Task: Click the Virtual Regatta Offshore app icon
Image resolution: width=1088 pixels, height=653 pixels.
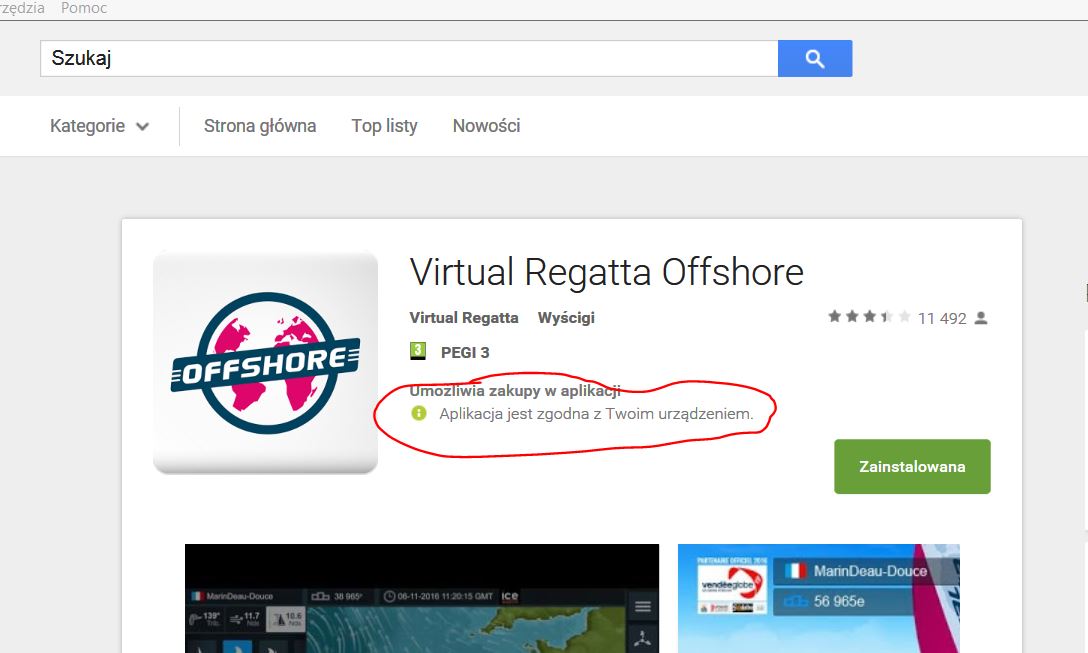Action: coord(266,363)
